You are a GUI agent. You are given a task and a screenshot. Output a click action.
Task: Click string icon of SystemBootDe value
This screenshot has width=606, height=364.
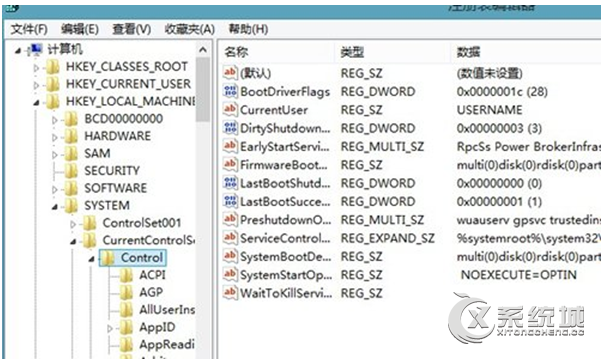[230, 255]
